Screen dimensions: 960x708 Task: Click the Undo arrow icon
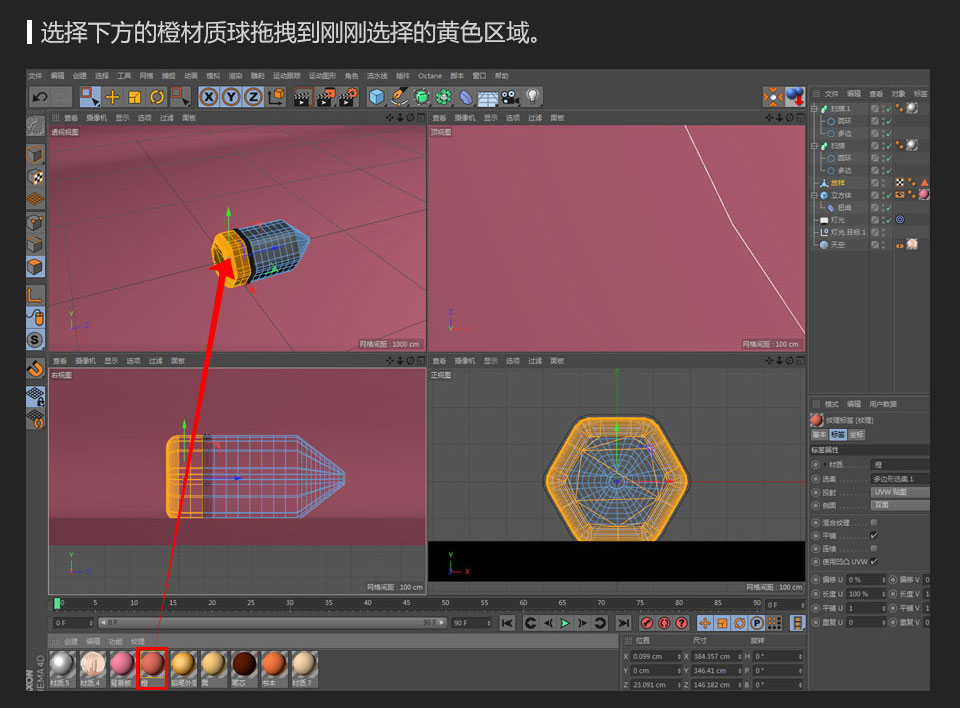[39, 97]
